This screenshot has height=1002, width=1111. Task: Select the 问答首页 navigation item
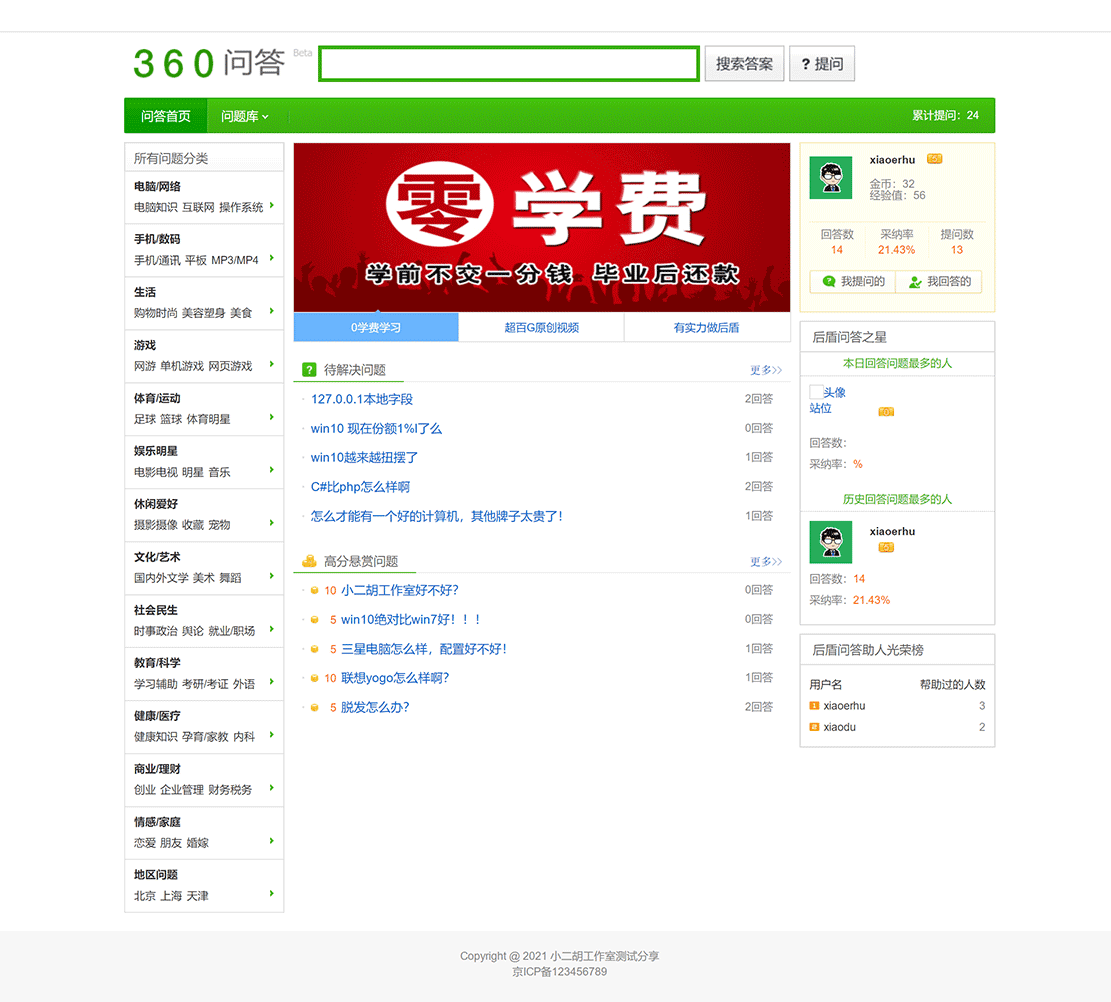tap(165, 115)
